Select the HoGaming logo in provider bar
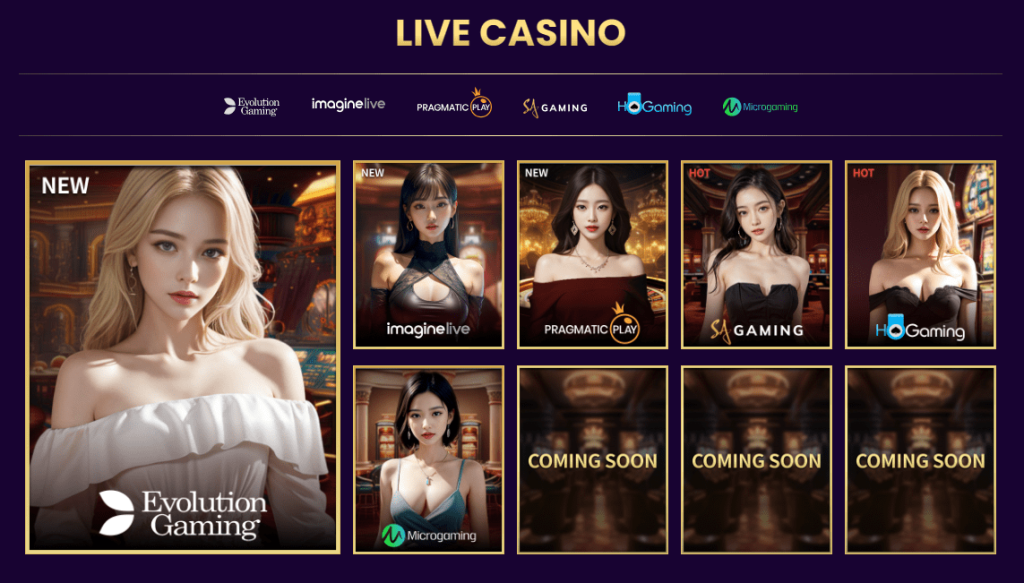The height and width of the screenshot is (583, 1024). click(x=654, y=105)
